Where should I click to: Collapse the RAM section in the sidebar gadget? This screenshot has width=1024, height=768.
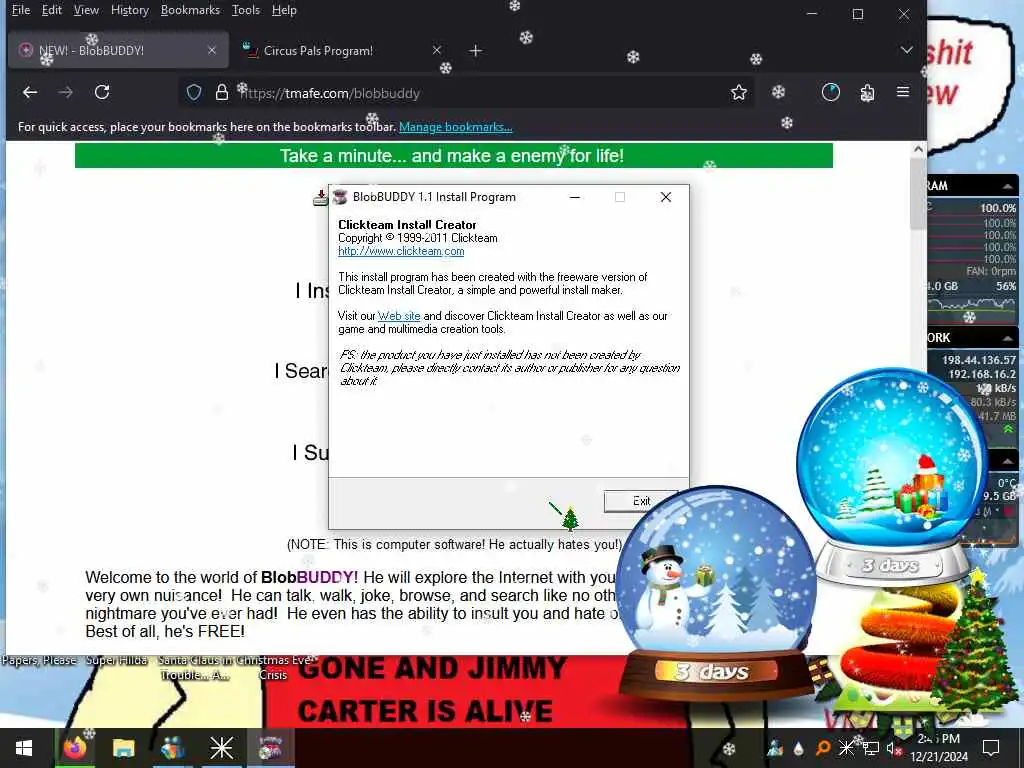(x=1008, y=186)
